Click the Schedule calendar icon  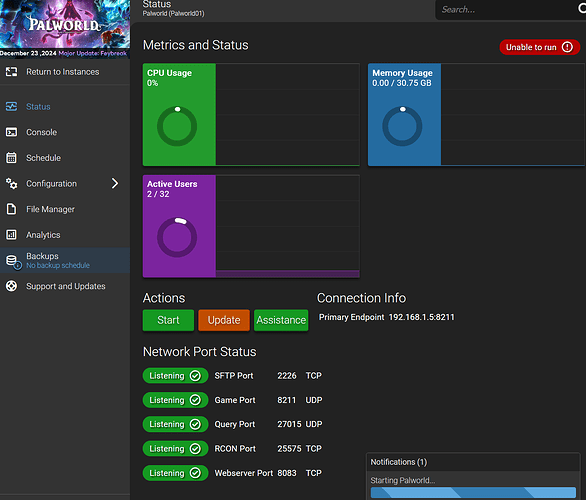pos(11,158)
